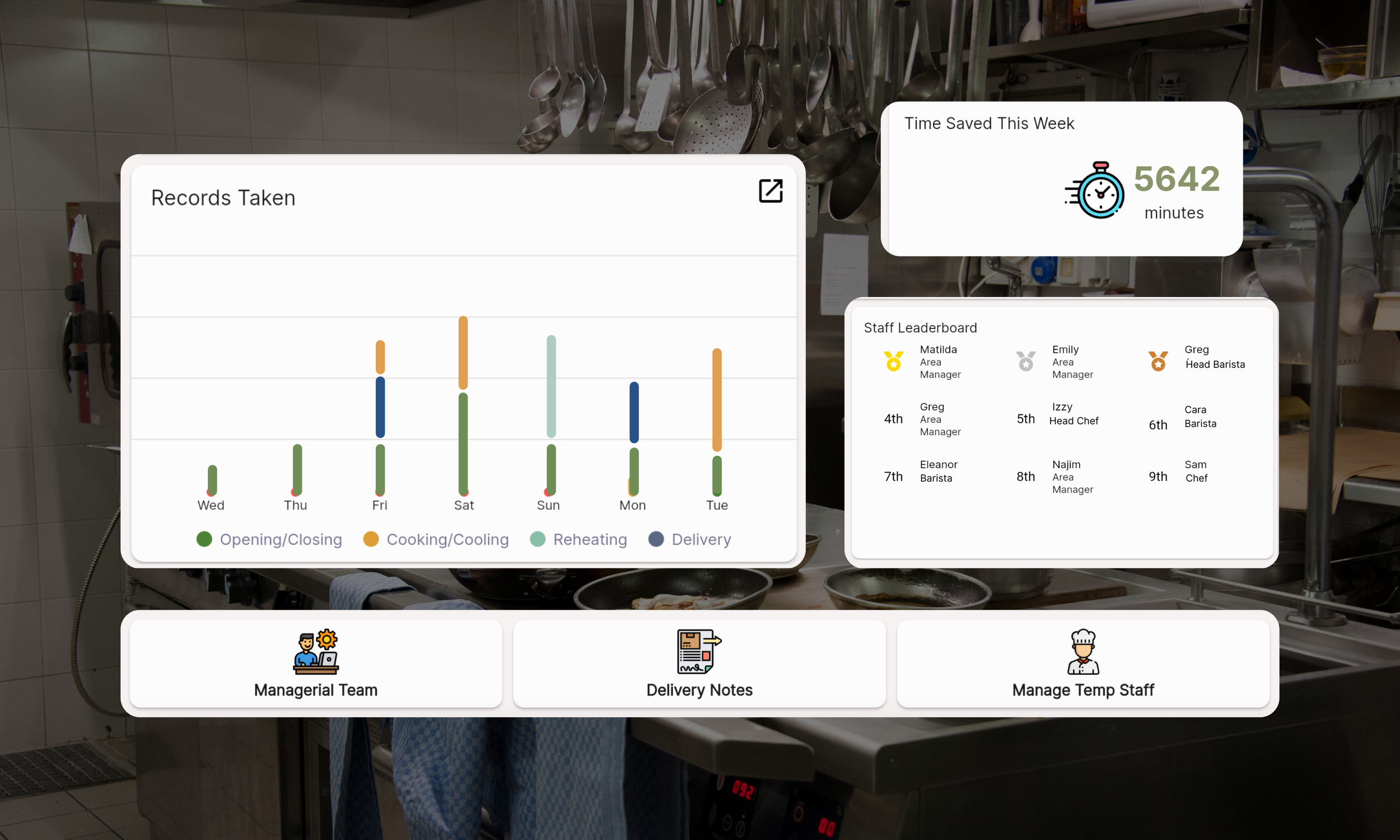Toggle Reheating series in legend
Image resolution: width=1400 pixels, height=840 pixels.
click(x=578, y=539)
